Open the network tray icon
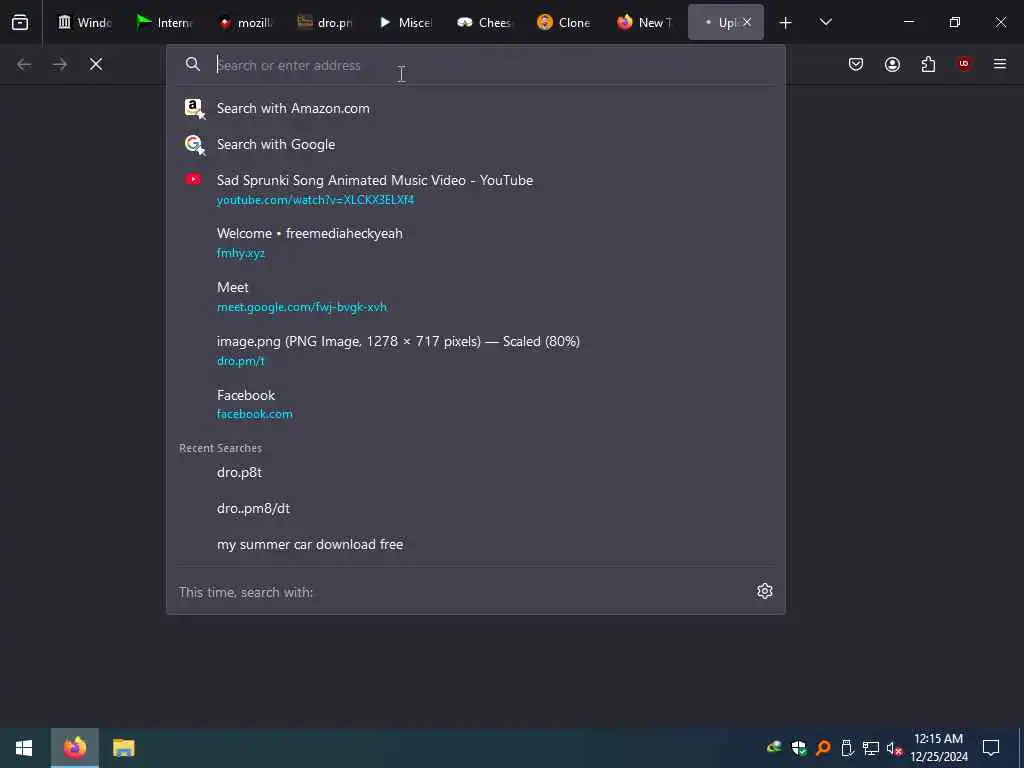The height and width of the screenshot is (768, 1024). click(871, 748)
